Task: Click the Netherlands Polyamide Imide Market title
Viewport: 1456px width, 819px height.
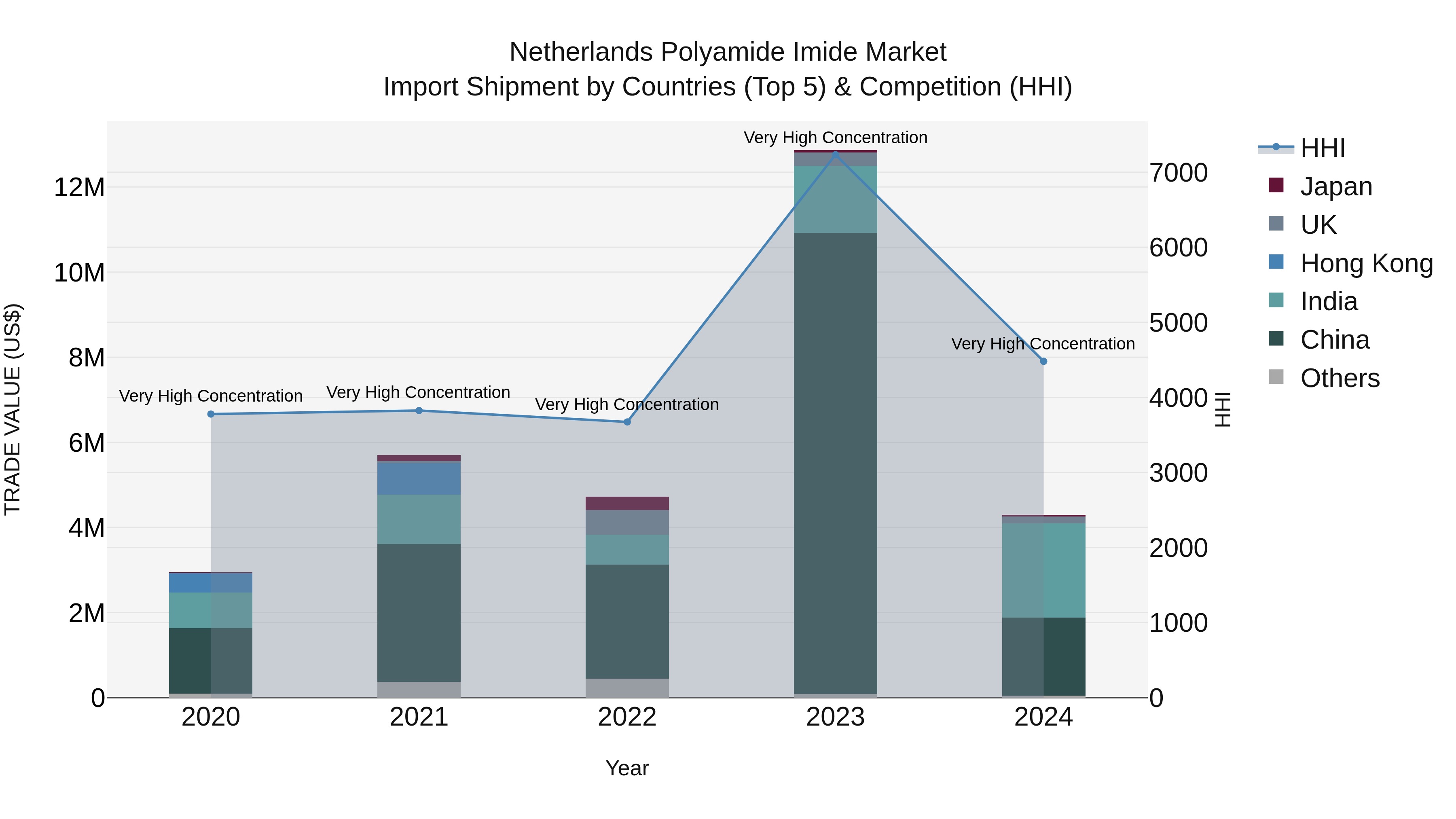Action: [x=728, y=53]
